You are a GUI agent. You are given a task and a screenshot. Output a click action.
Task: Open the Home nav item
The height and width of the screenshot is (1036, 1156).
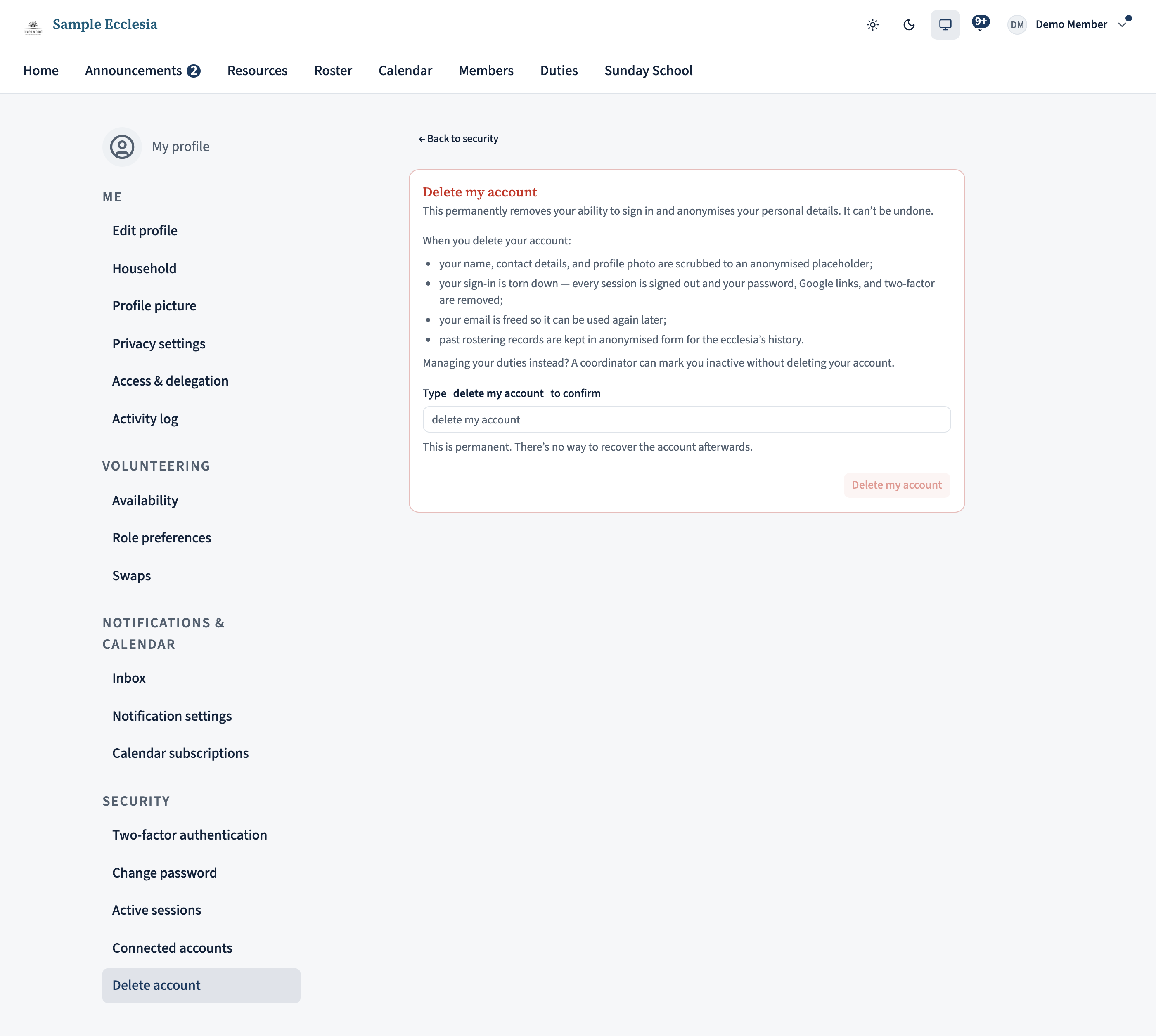41,71
